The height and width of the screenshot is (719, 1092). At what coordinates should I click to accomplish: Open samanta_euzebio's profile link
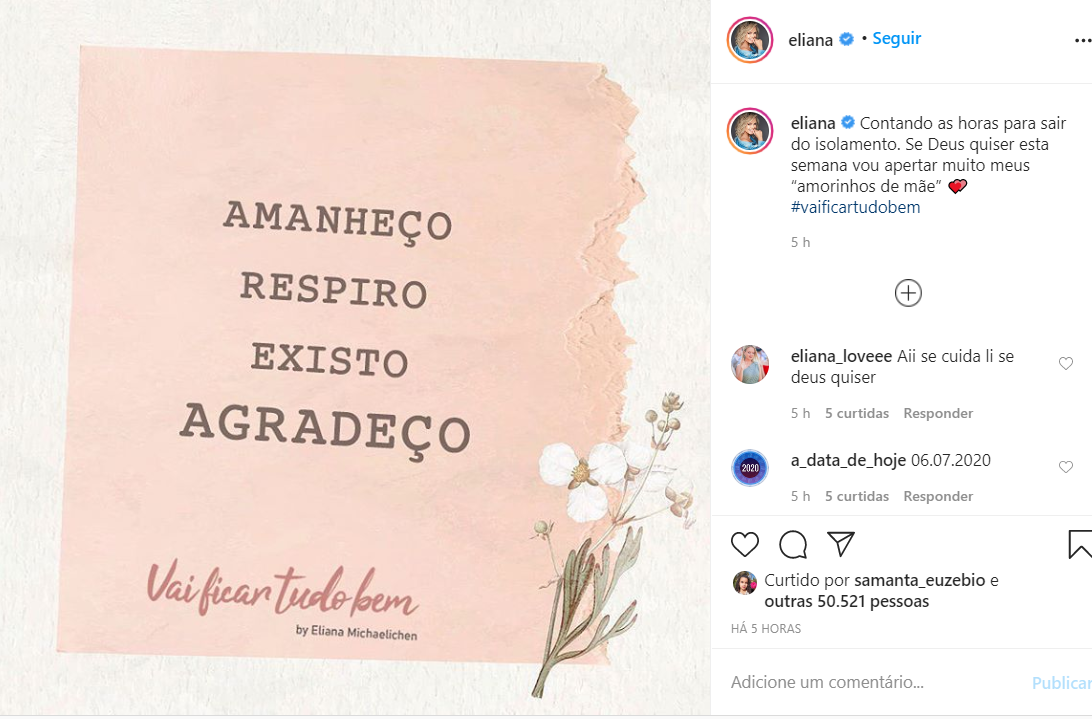coord(919,580)
